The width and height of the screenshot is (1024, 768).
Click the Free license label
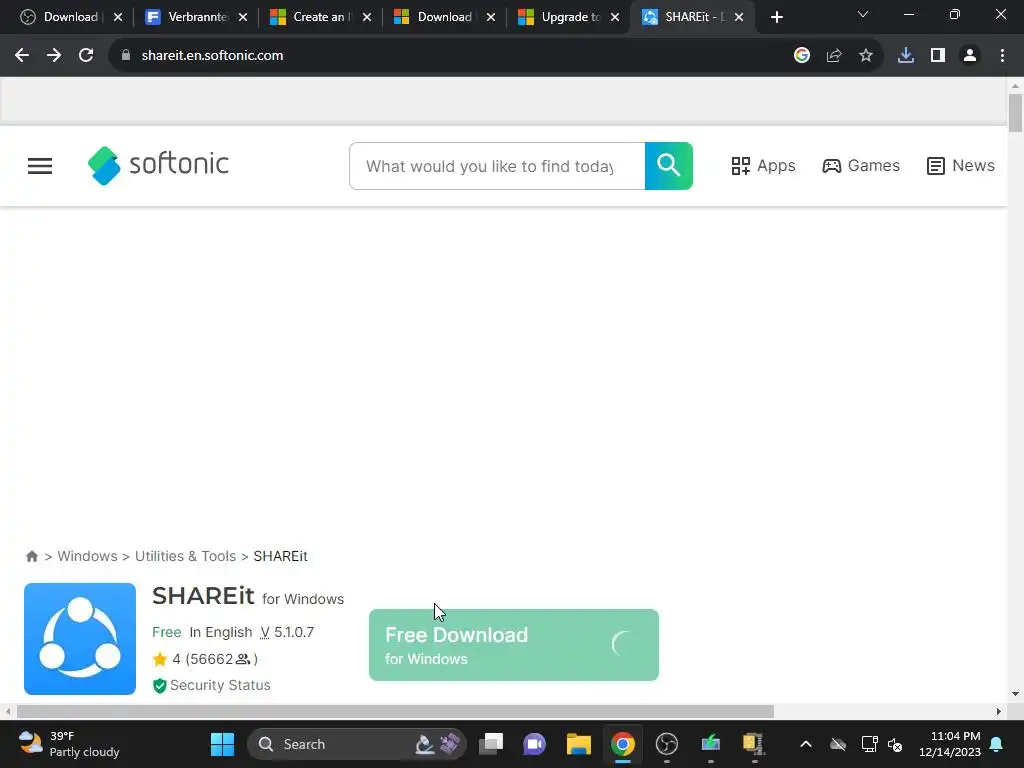click(x=167, y=632)
